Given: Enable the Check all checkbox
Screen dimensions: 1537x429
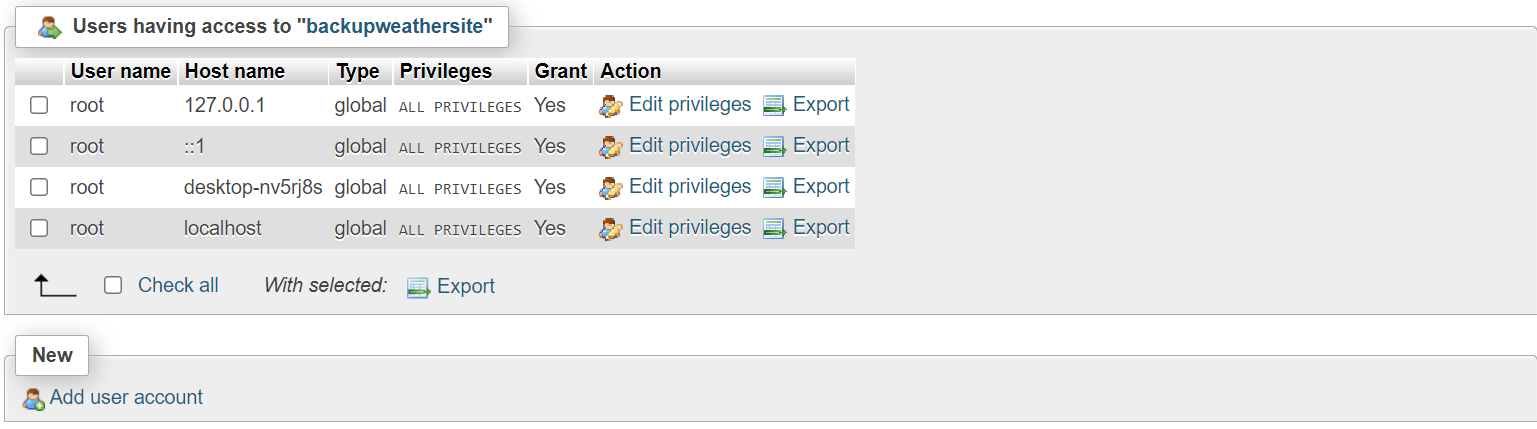Looking at the screenshot, I should click(x=113, y=285).
